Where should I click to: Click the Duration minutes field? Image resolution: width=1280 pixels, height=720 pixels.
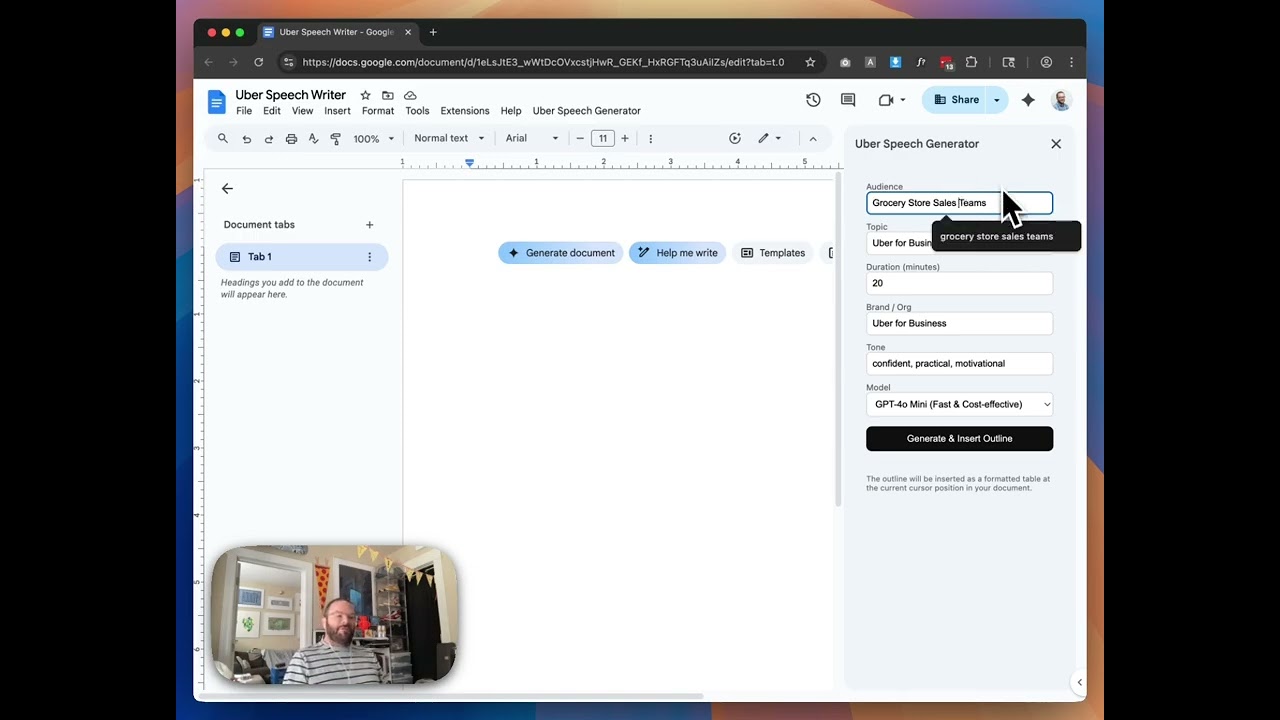959,283
